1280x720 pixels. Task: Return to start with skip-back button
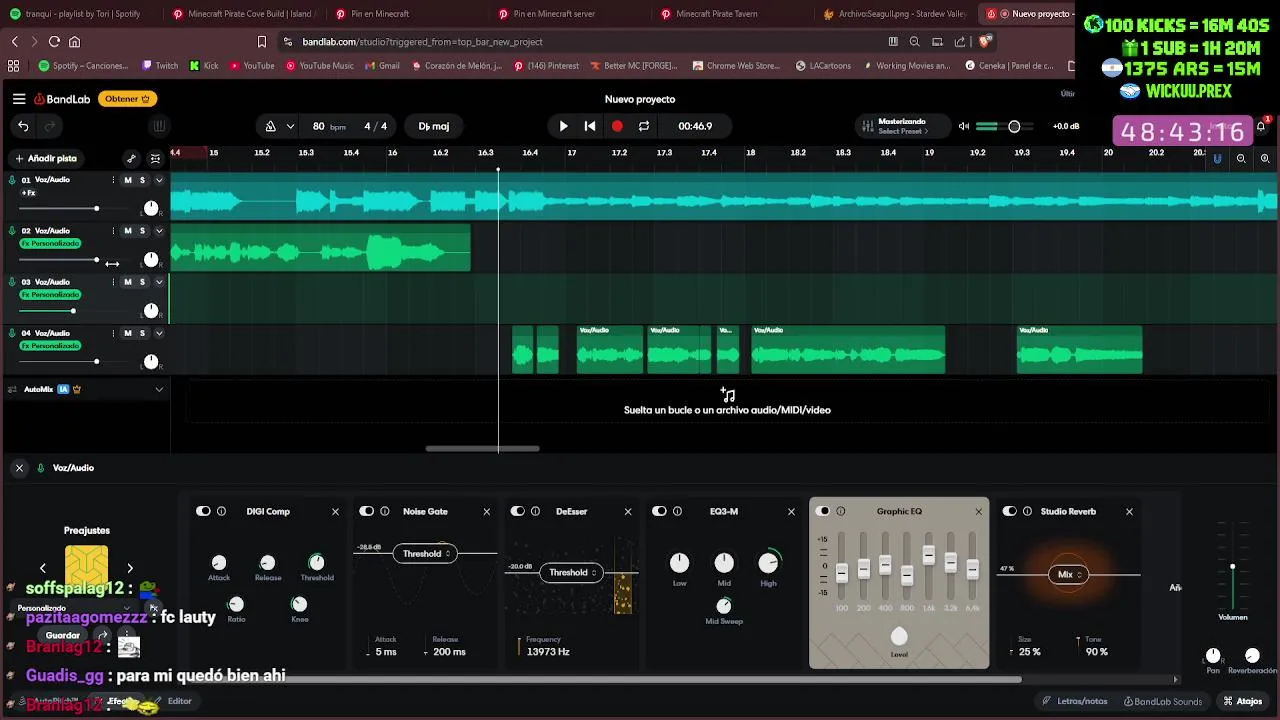(x=590, y=126)
